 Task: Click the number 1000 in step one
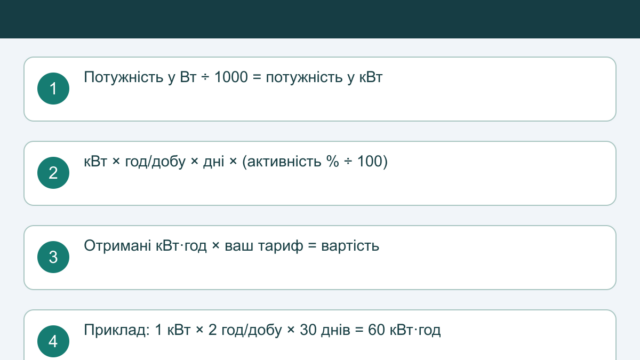[231, 77]
